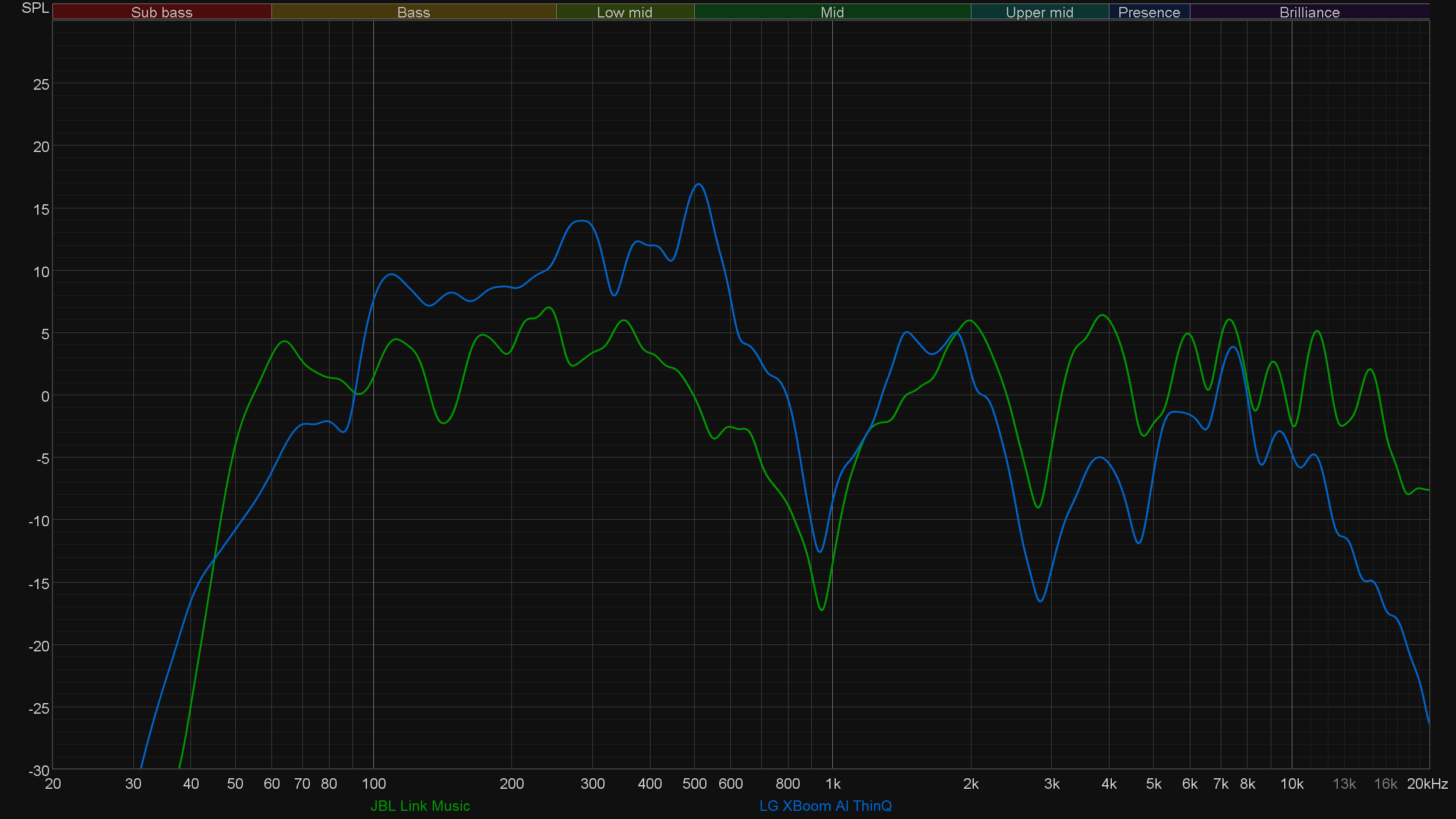
Task: Toggle the LG XBoom AI ThinQ legend
Action: [825, 806]
